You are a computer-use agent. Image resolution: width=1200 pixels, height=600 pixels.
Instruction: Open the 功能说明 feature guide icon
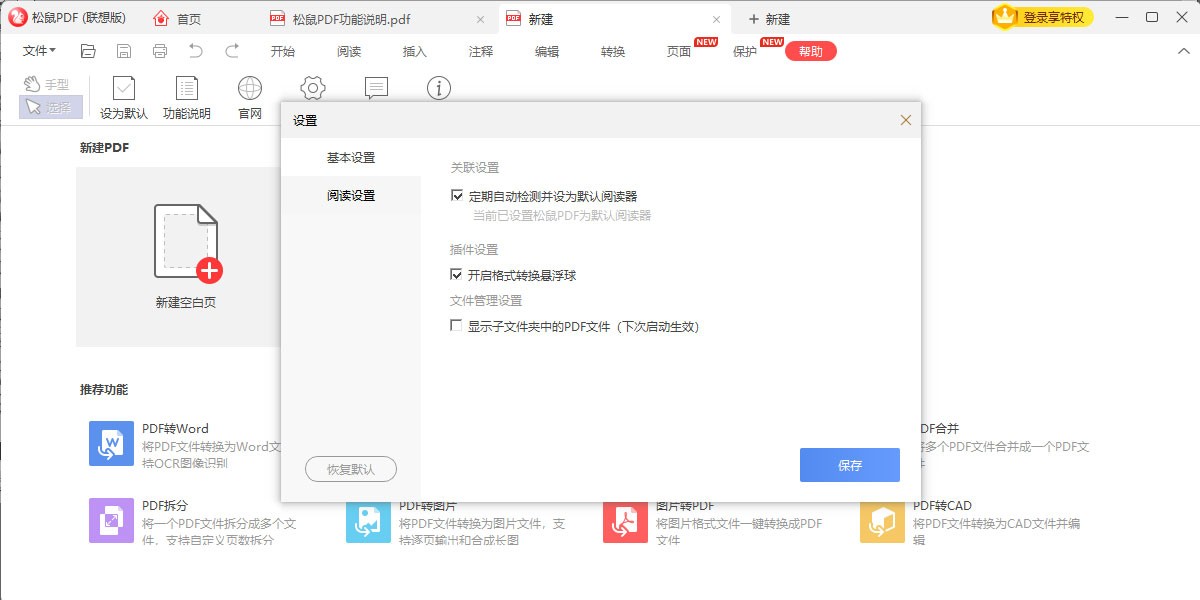tap(186, 94)
